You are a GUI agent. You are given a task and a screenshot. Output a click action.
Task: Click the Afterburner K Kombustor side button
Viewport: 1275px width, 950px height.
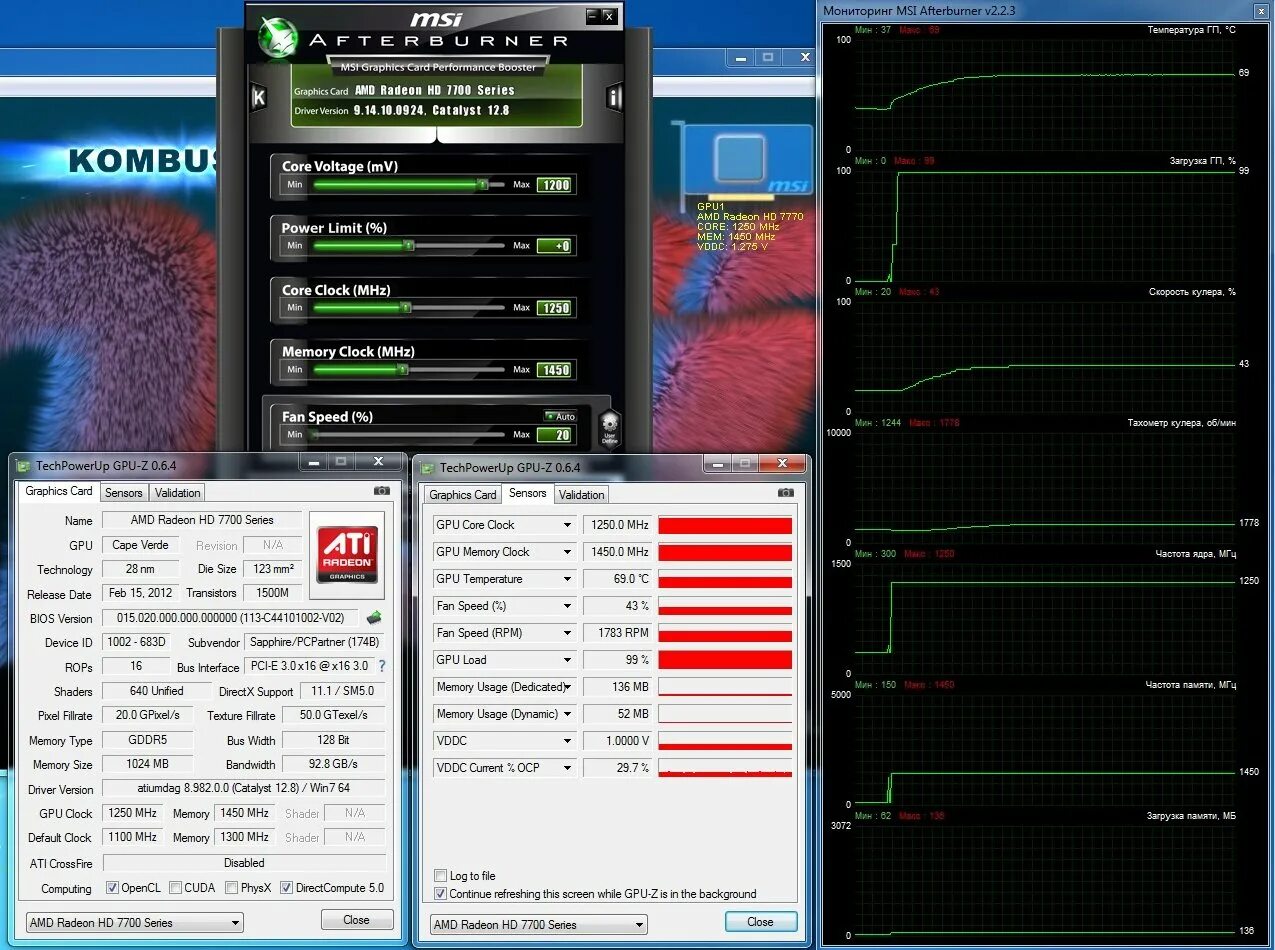click(258, 97)
